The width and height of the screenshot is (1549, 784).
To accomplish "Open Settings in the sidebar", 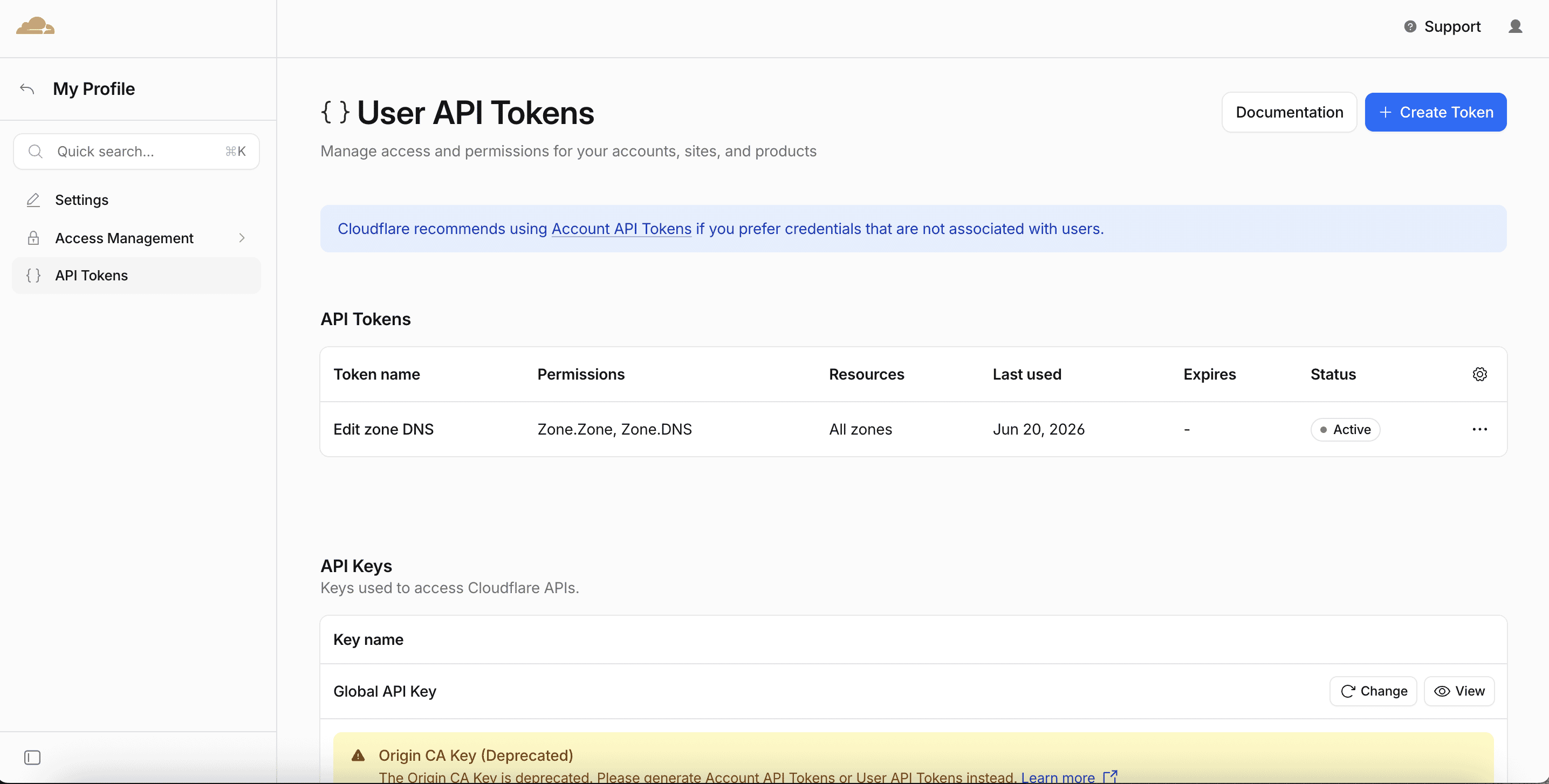I will point(136,200).
